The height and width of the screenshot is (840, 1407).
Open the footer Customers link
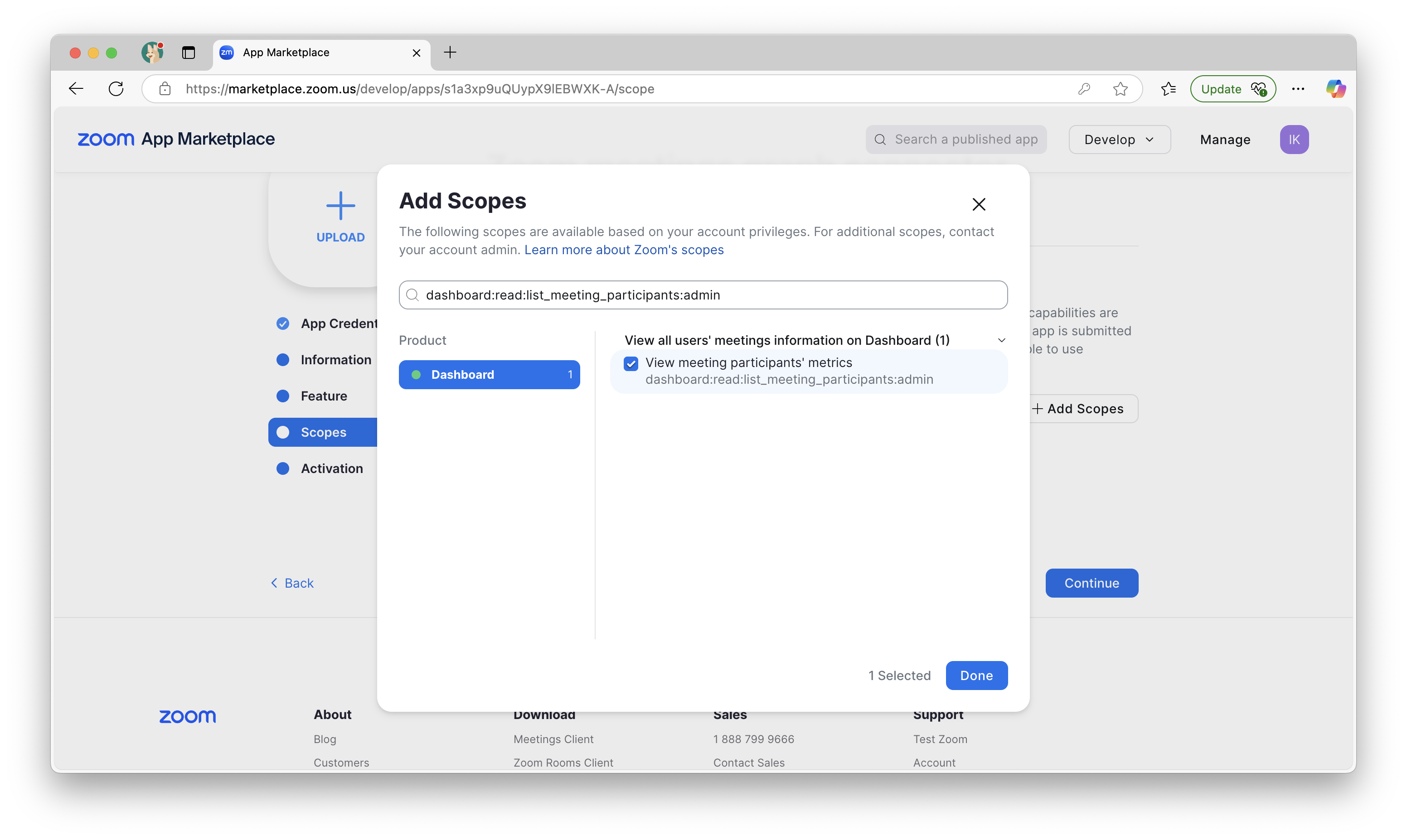pos(341,763)
